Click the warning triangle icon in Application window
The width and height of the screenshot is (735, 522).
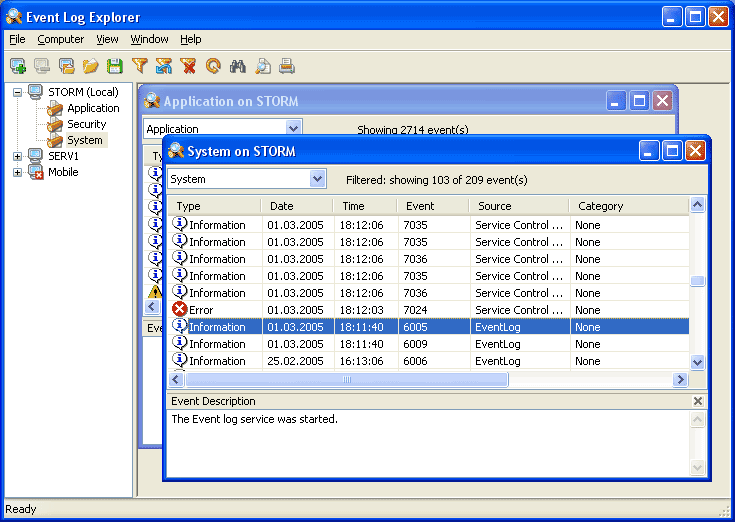[155, 292]
